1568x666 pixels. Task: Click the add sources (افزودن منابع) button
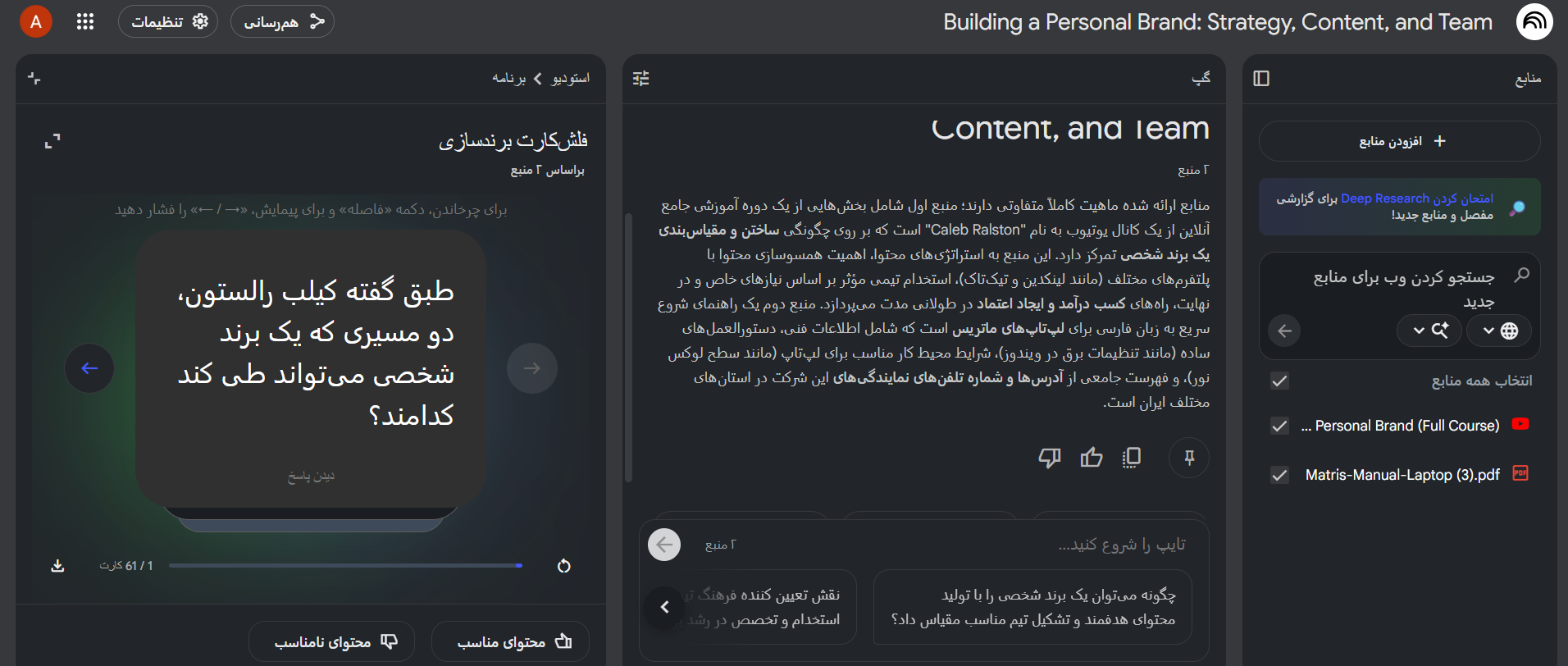1400,141
